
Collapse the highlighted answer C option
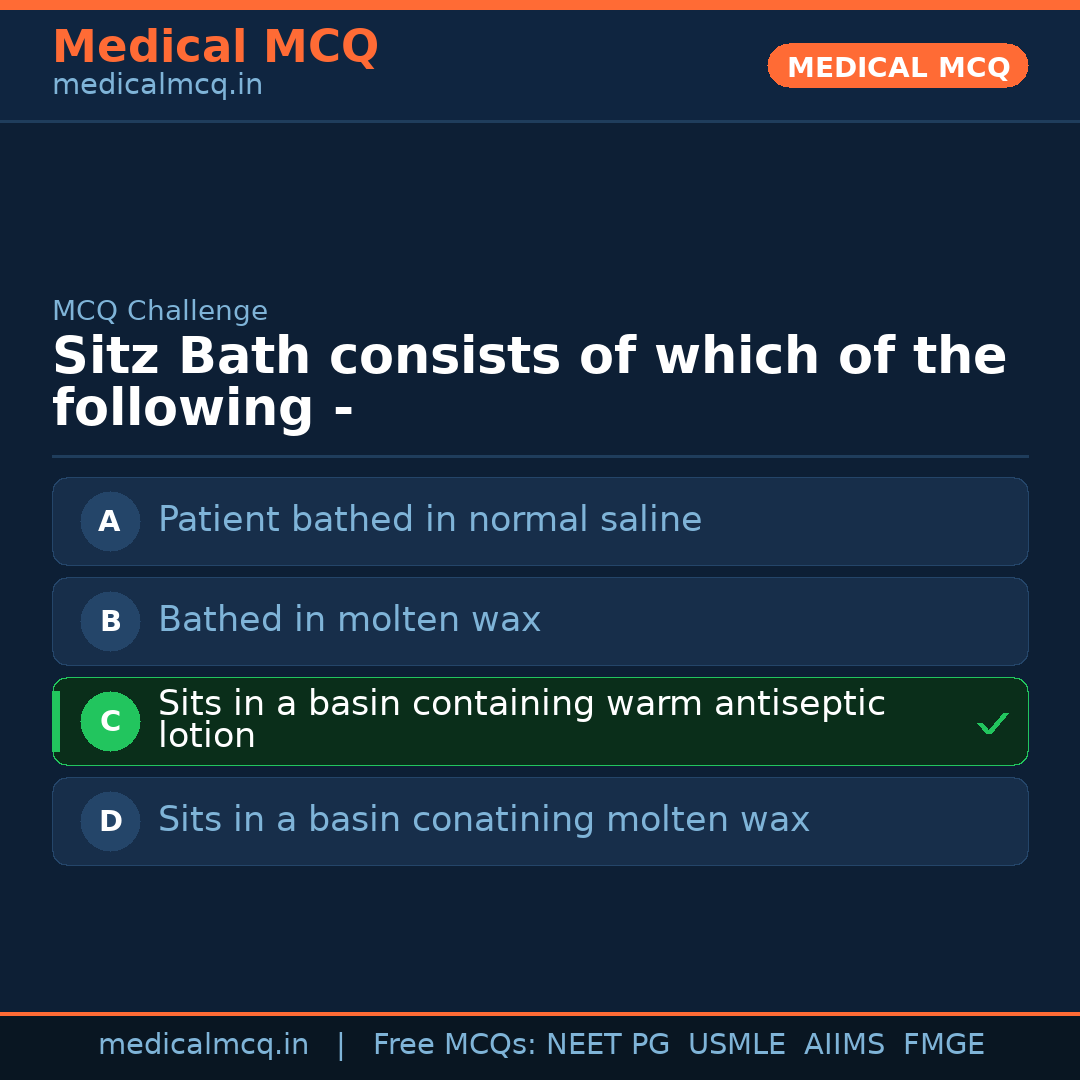click(540, 721)
